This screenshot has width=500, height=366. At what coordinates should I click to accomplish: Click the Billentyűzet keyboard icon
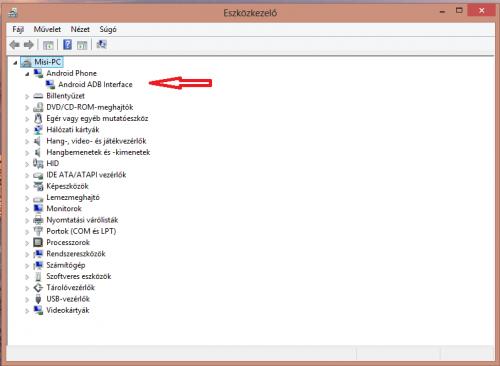(x=38, y=96)
